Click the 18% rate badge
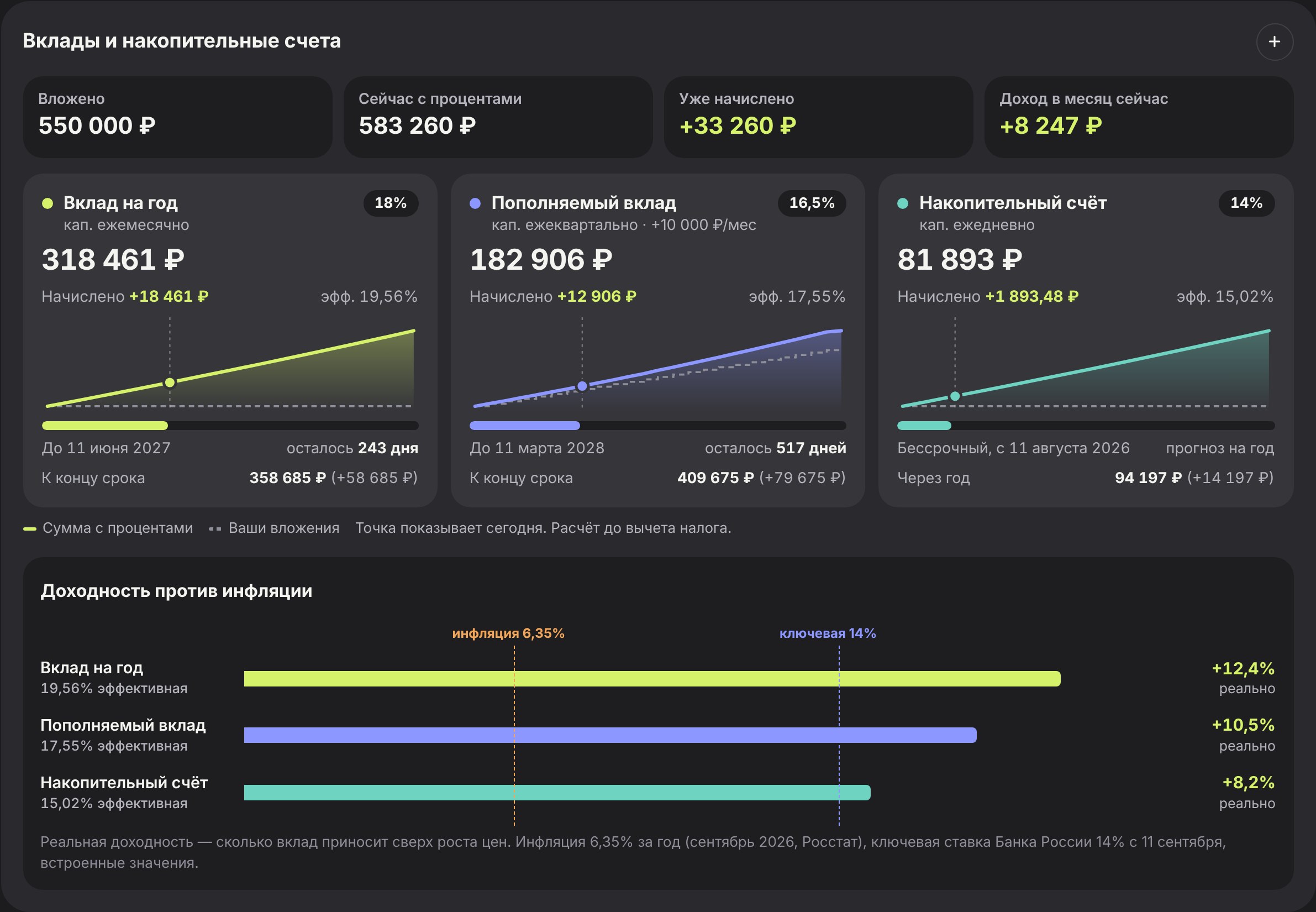Image resolution: width=1316 pixels, height=912 pixels. click(391, 203)
